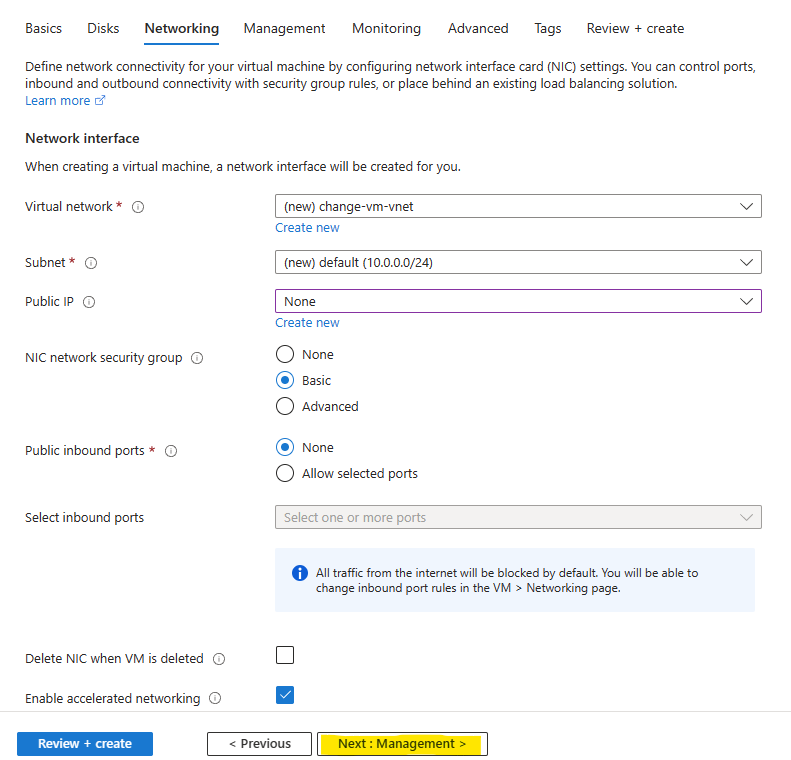
Task: Click the Enable accelerated networking info icon
Action: point(215,698)
